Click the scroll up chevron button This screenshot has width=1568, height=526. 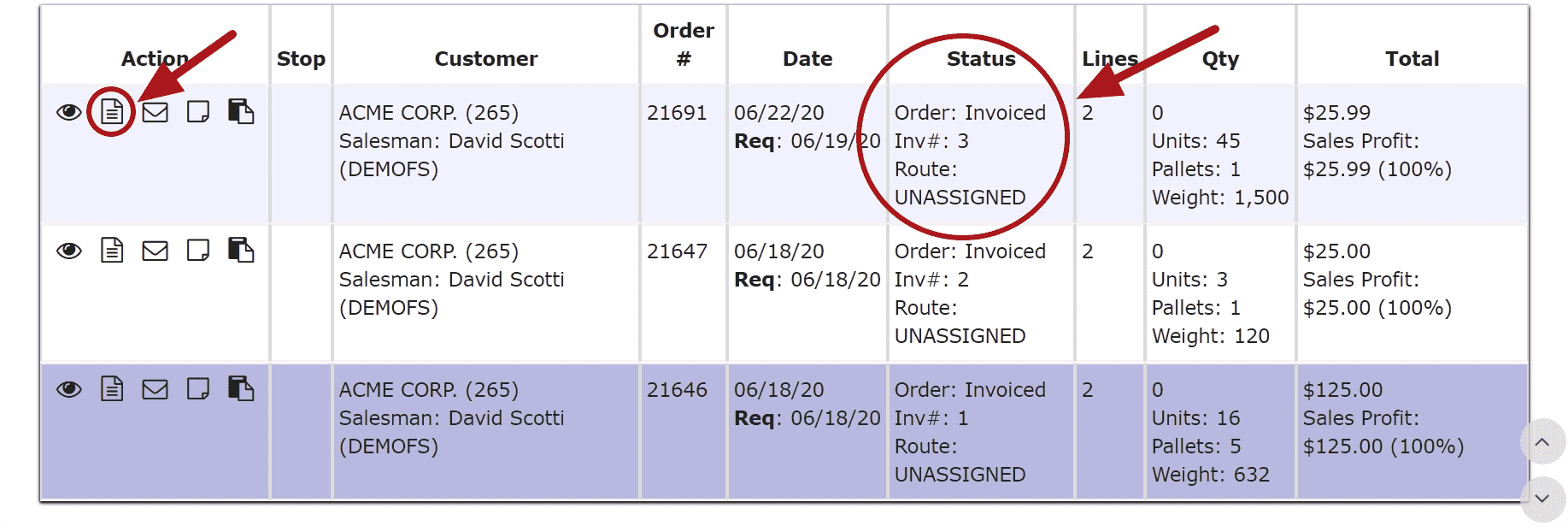(x=1542, y=442)
